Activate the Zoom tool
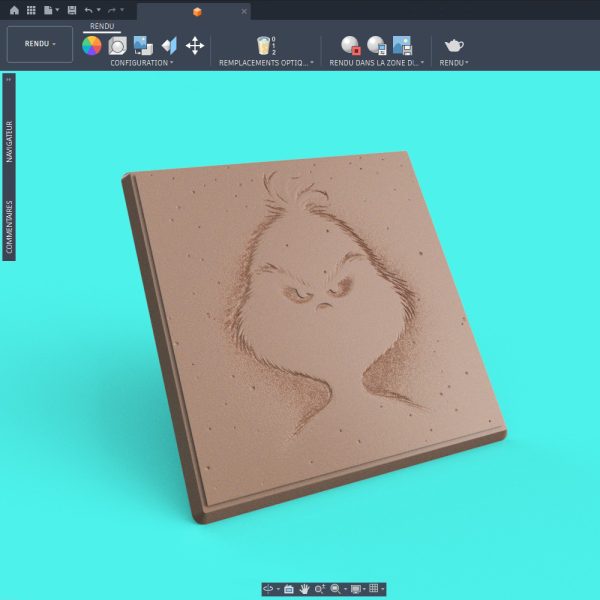 320,589
